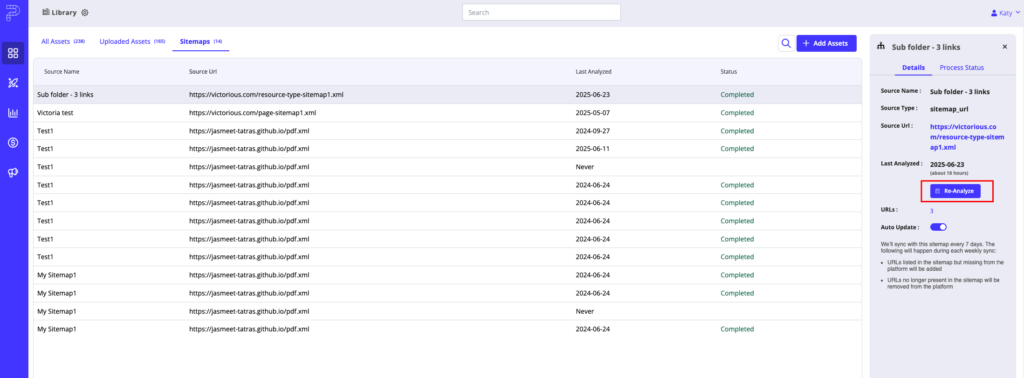Click the 2025-05-07 date cell
Screen dimensions: 1024x378
592,112
